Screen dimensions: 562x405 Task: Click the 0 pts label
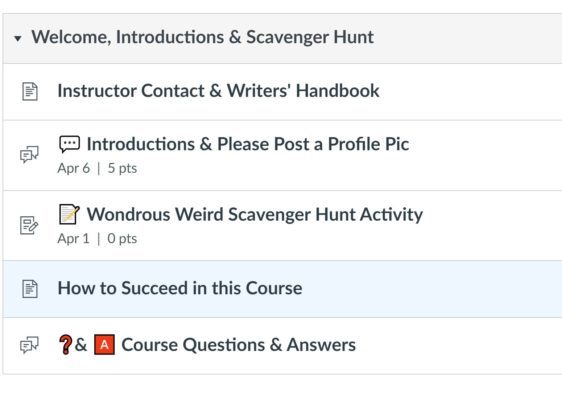click(122, 238)
